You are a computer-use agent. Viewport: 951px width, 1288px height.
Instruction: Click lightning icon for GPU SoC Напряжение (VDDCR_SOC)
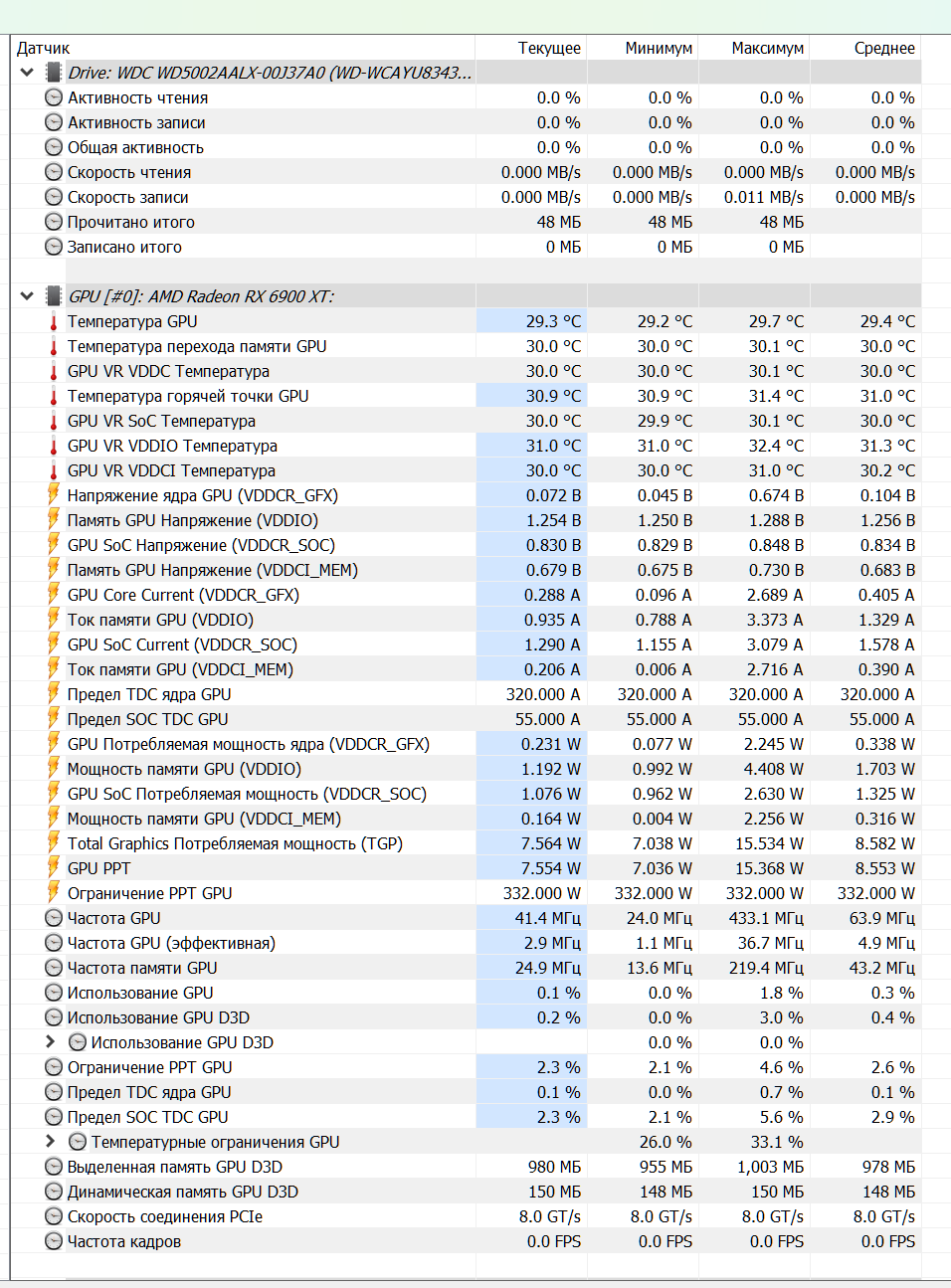54,544
